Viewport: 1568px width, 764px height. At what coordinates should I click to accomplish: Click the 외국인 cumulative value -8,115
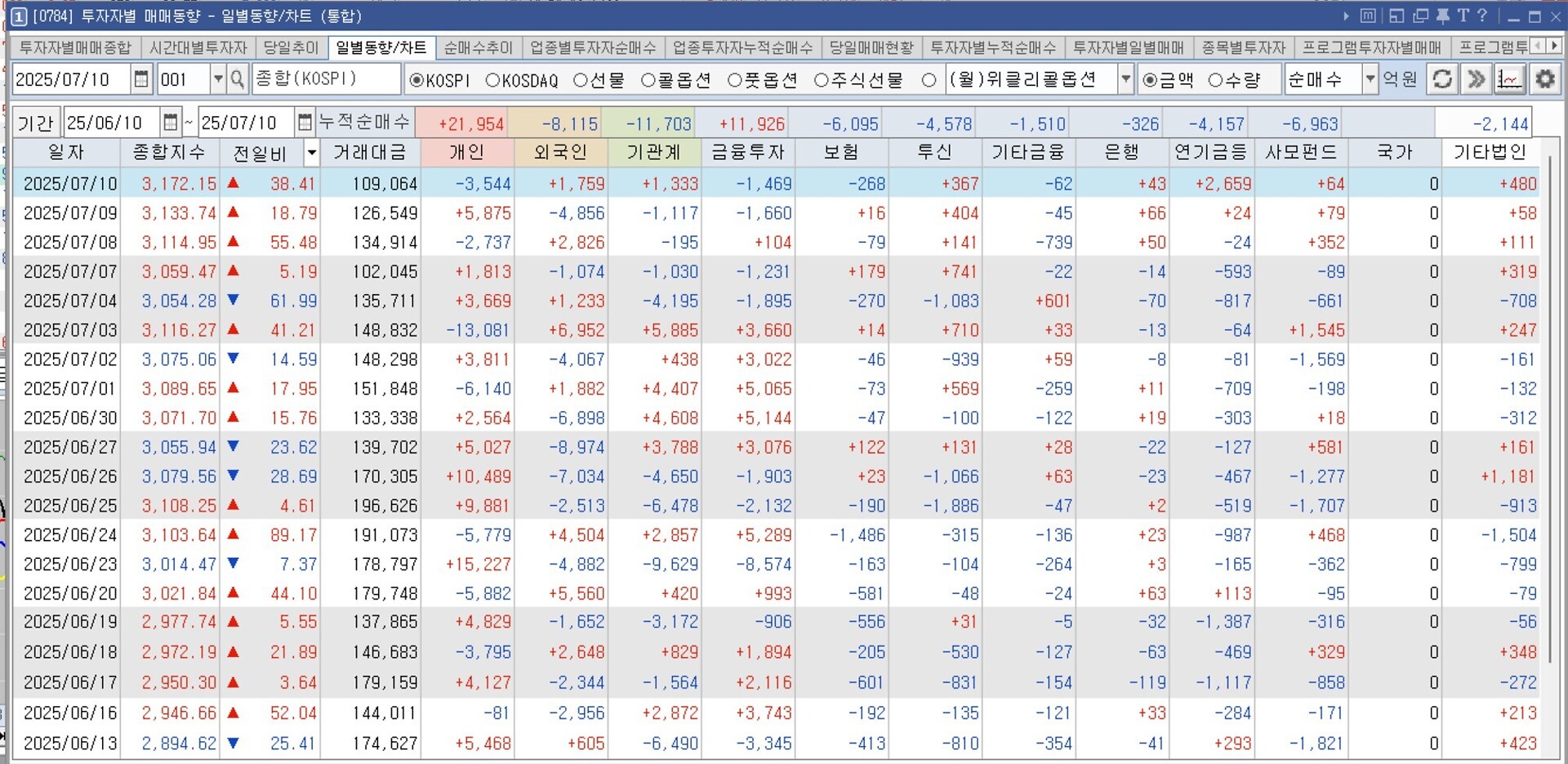570,124
